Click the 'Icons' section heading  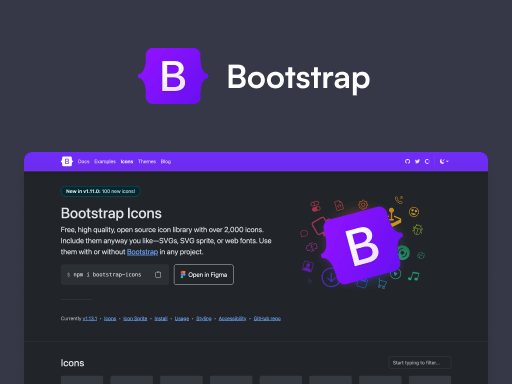[x=72, y=363]
